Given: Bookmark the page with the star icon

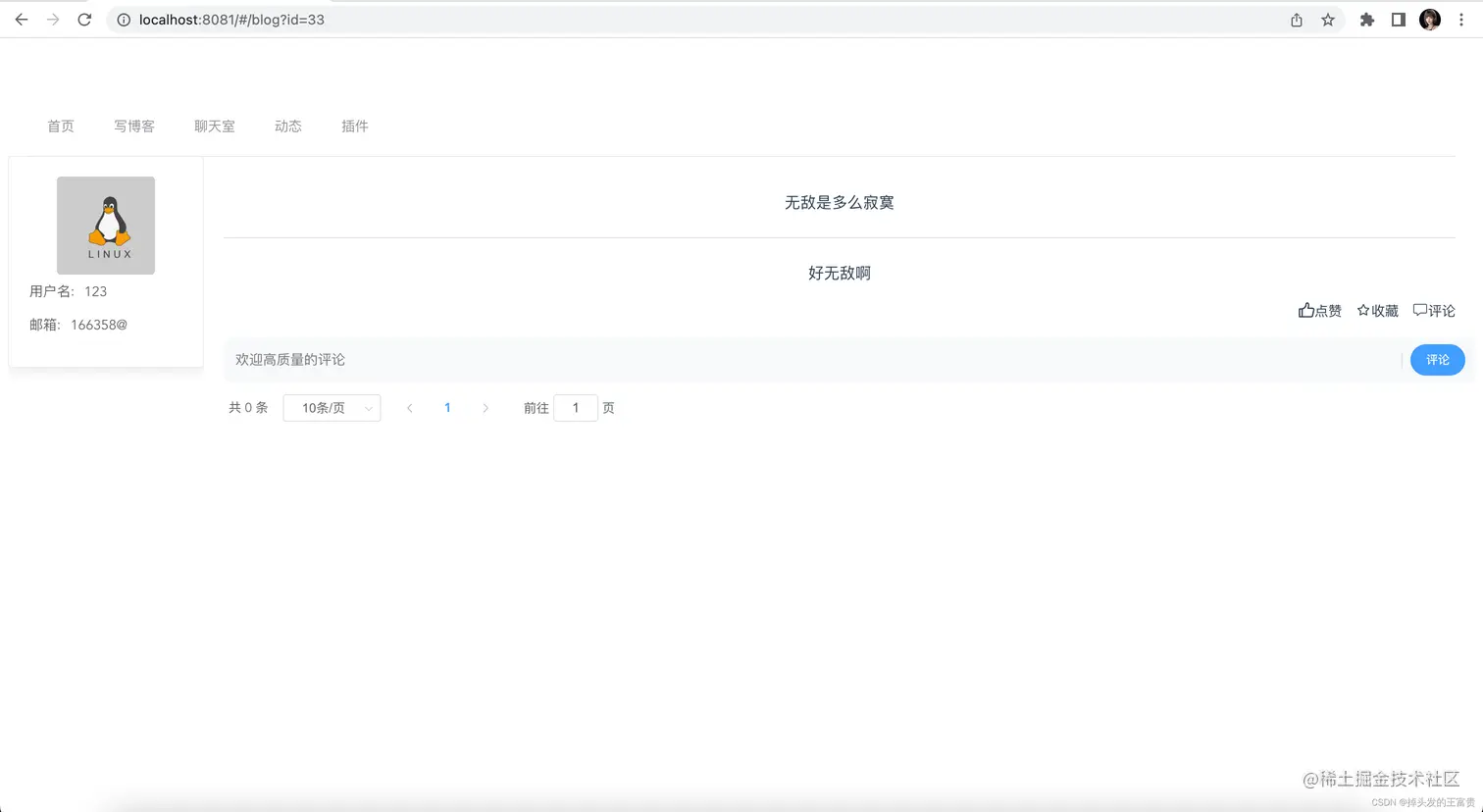Looking at the screenshot, I should click(1328, 19).
